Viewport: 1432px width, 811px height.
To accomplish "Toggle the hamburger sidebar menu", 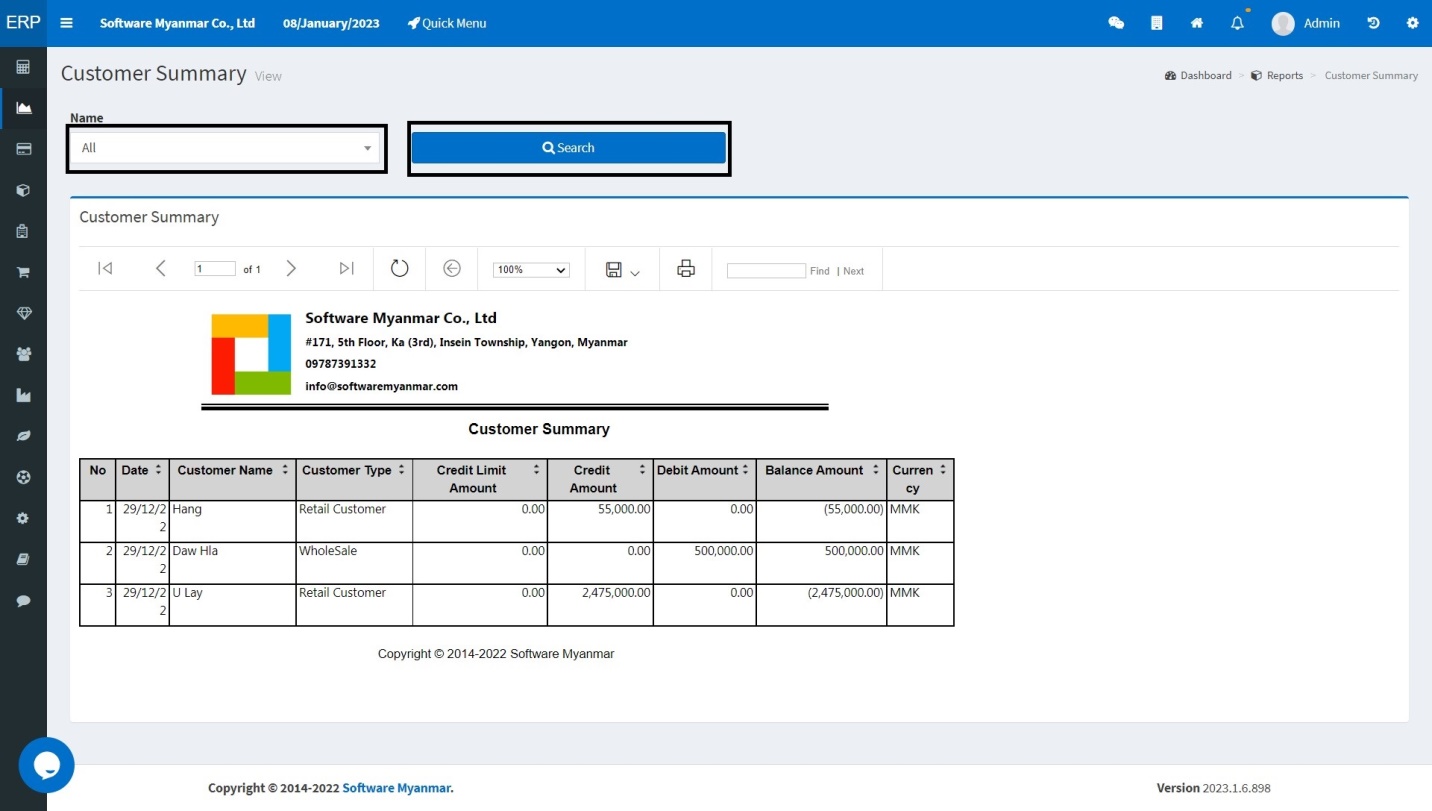I will tap(67, 23).
